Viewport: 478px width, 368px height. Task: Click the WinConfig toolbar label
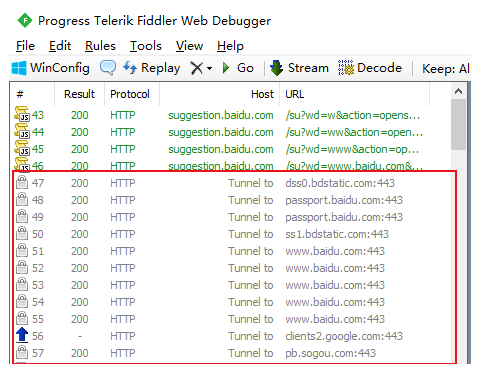60,68
